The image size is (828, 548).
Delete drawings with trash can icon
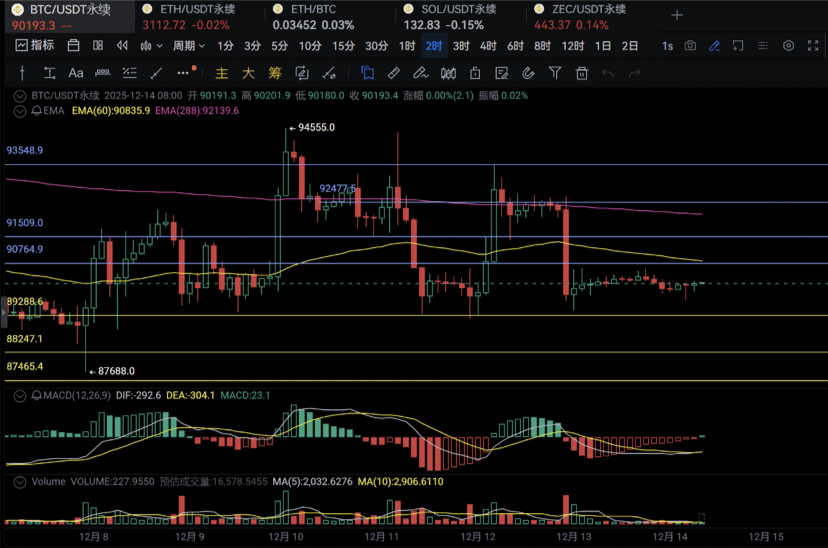[x=581, y=73]
